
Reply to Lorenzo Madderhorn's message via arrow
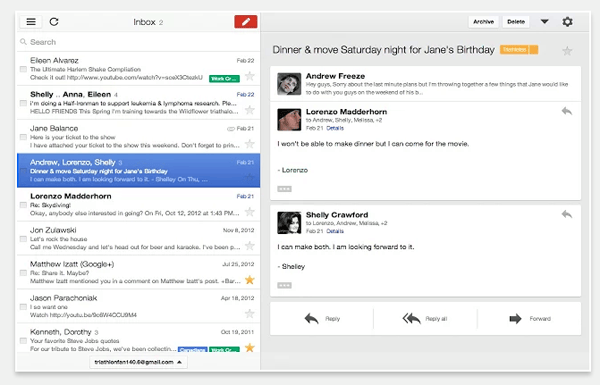[x=567, y=111]
